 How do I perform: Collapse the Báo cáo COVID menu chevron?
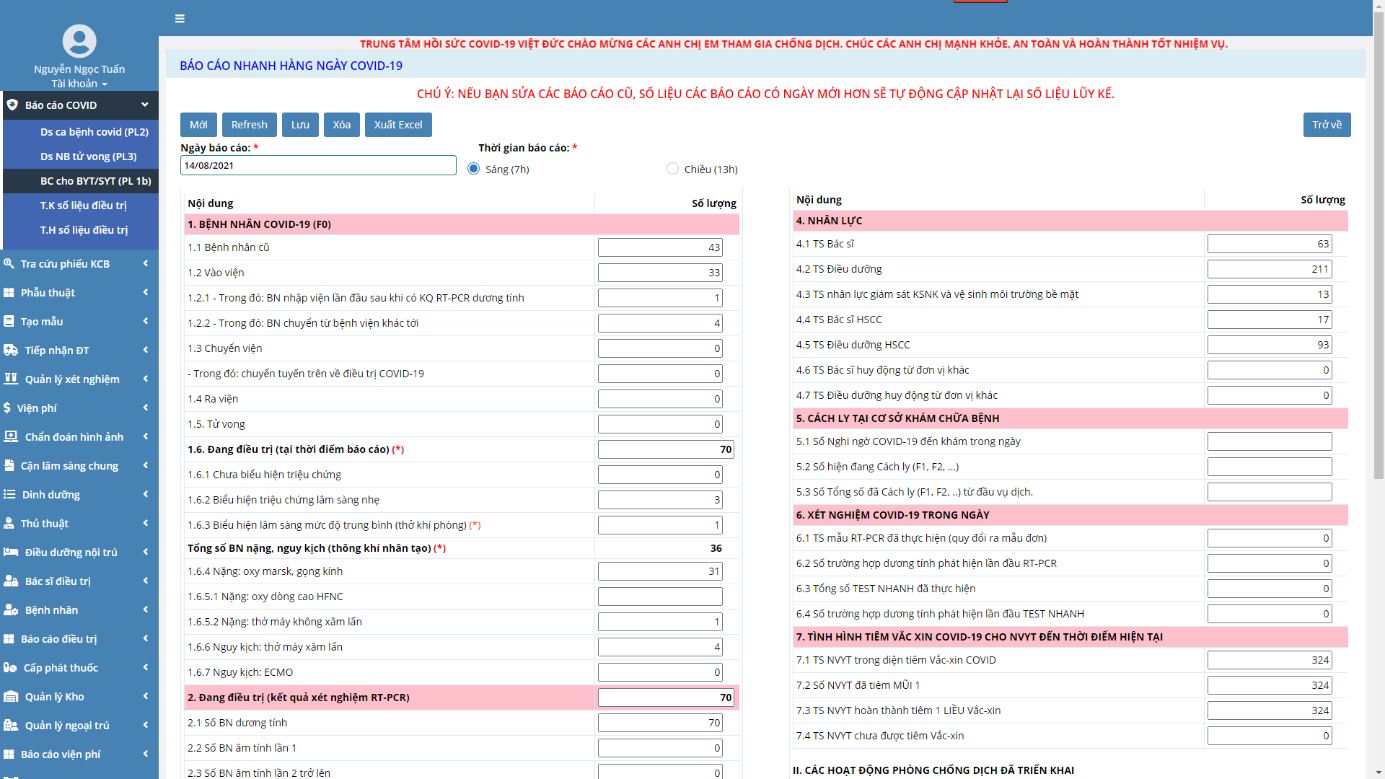[144, 104]
